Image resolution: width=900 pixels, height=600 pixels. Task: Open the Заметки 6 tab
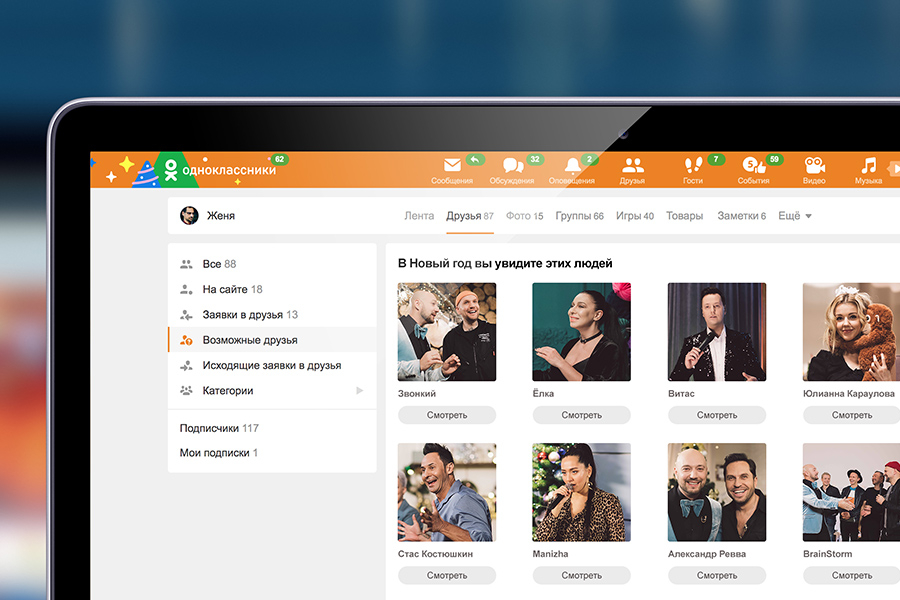tap(741, 216)
